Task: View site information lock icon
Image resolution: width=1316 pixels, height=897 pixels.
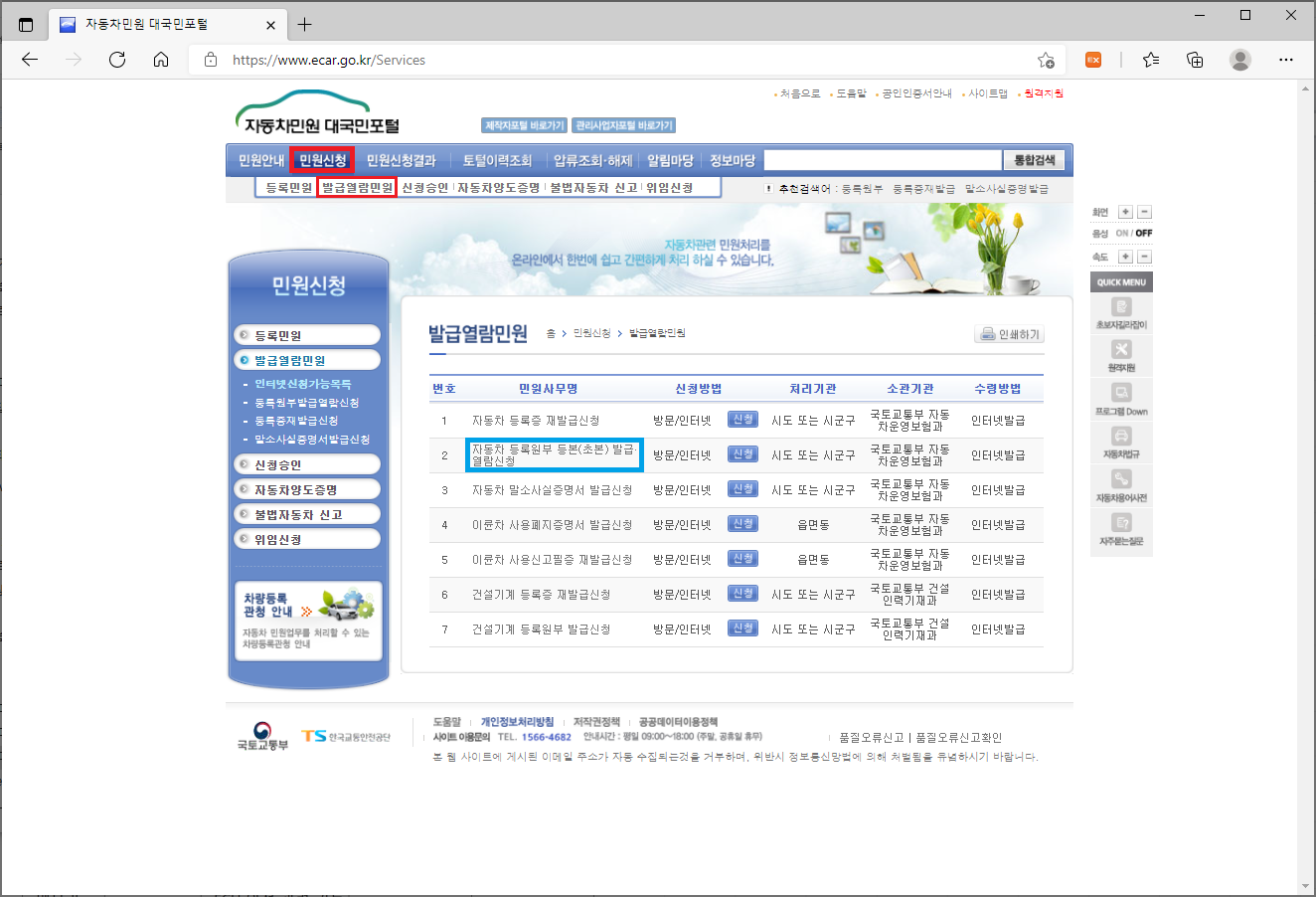Action: 210,60
